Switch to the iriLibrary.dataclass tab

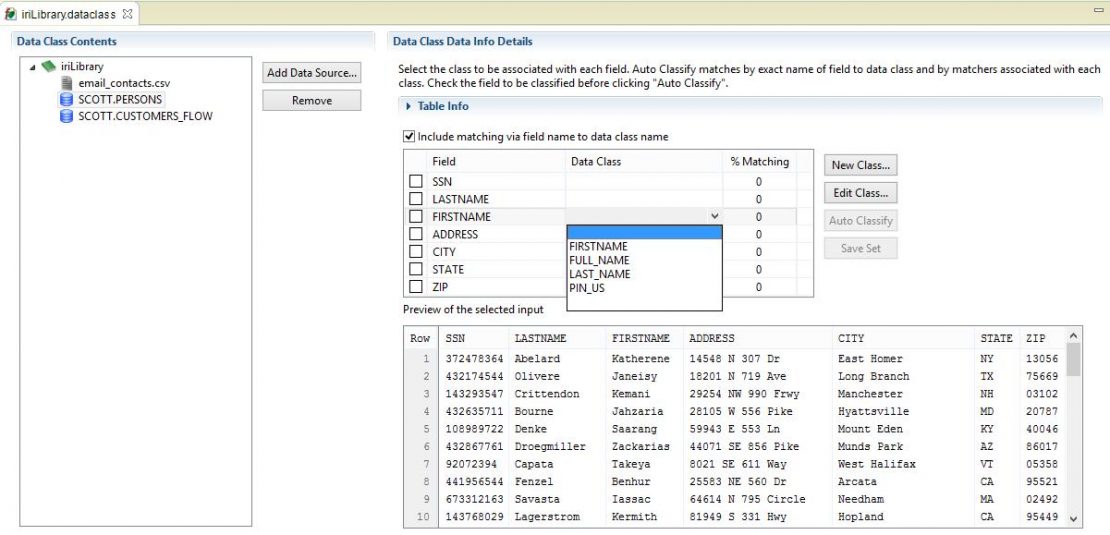point(69,14)
